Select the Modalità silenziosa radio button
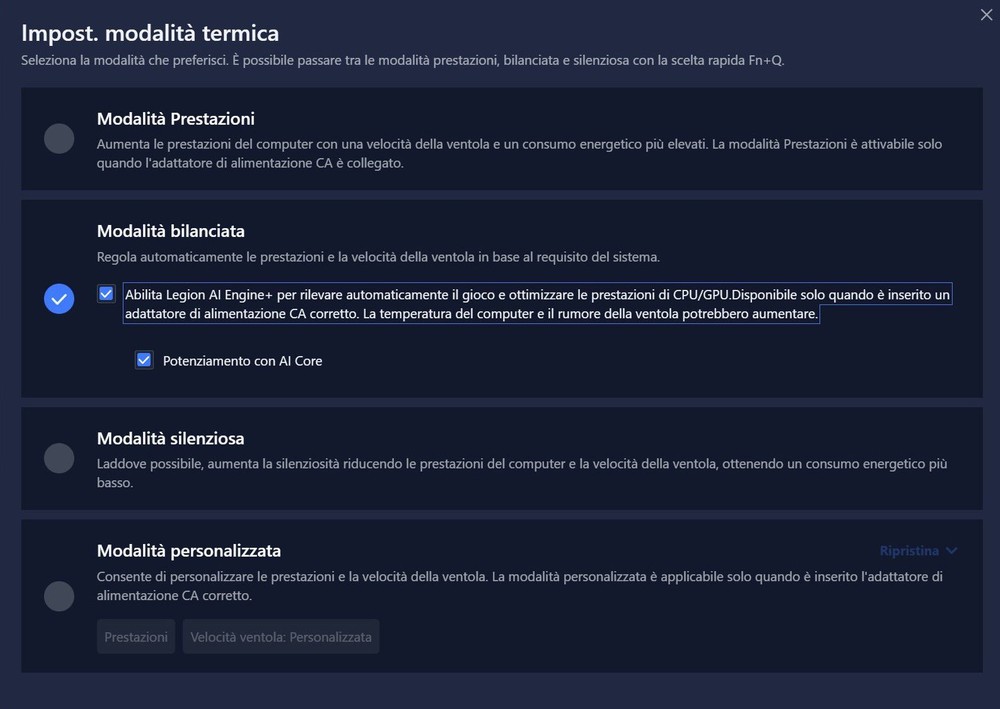 tap(59, 458)
